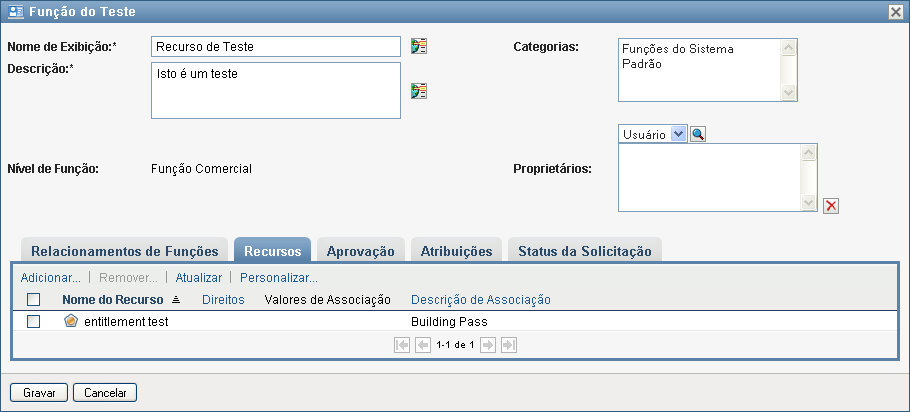This screenshot has height=412, width=910.
Task: Go to the last page of resources
Action: [508, 344]
